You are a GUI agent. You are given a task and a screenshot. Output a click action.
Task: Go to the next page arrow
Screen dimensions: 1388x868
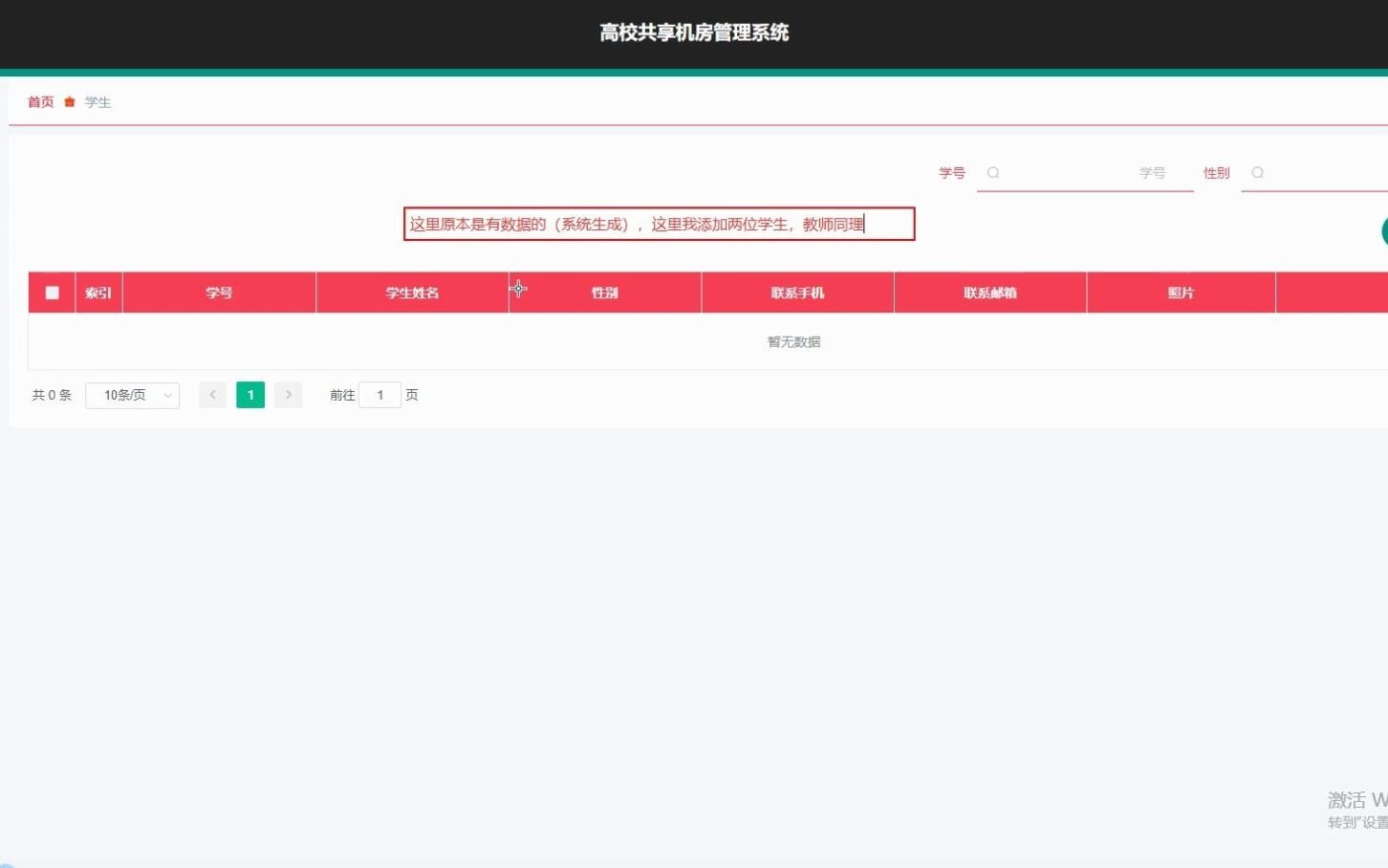pyautogui.click(x=289, y=394)
